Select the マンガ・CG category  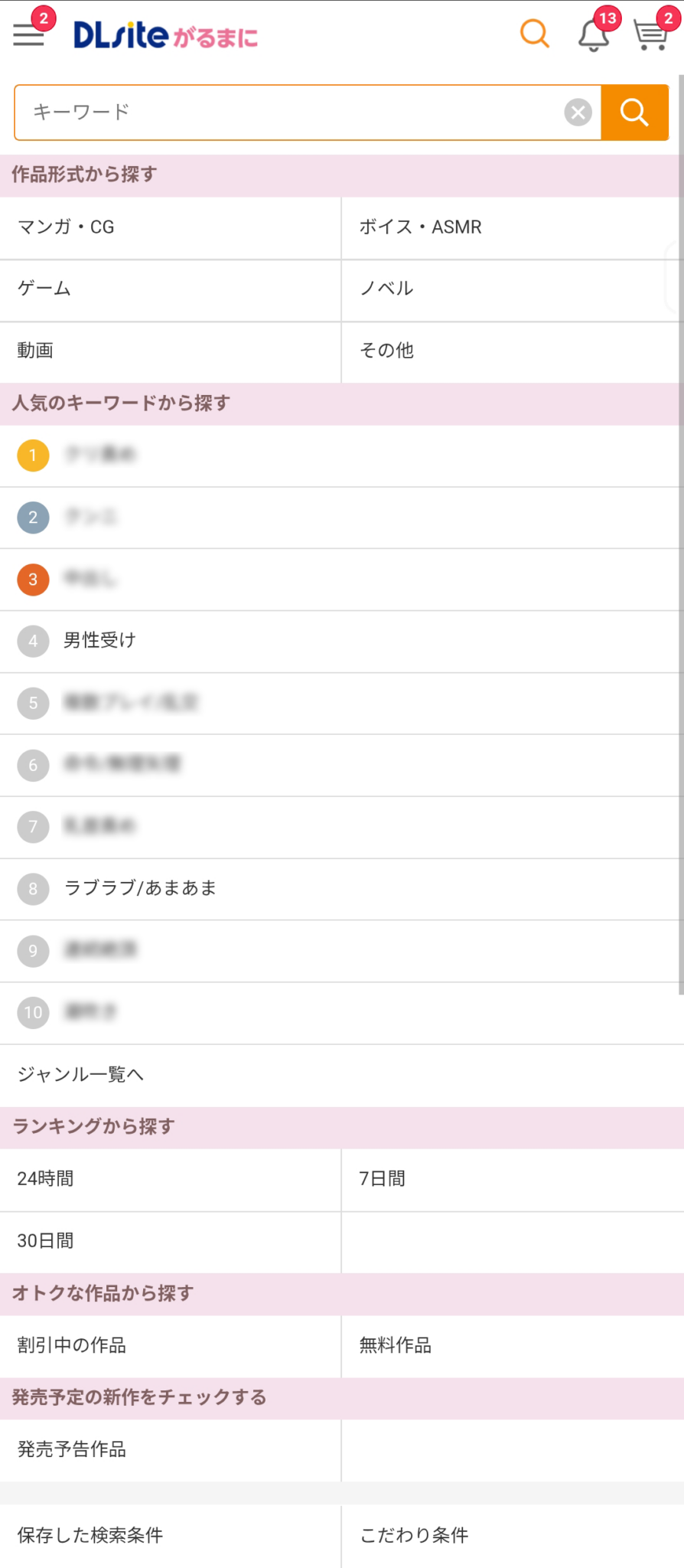(x=170, y=227)
